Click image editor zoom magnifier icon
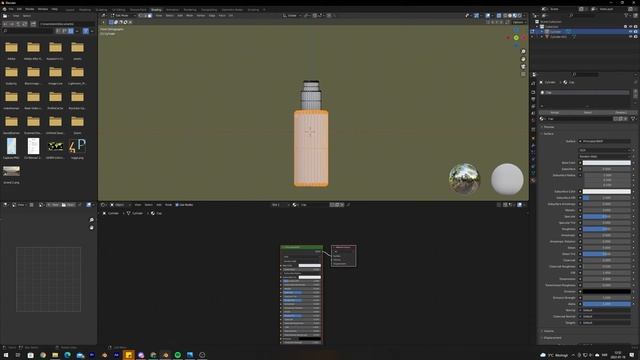This screenshot has height=360, width=640. click(91, 220)
